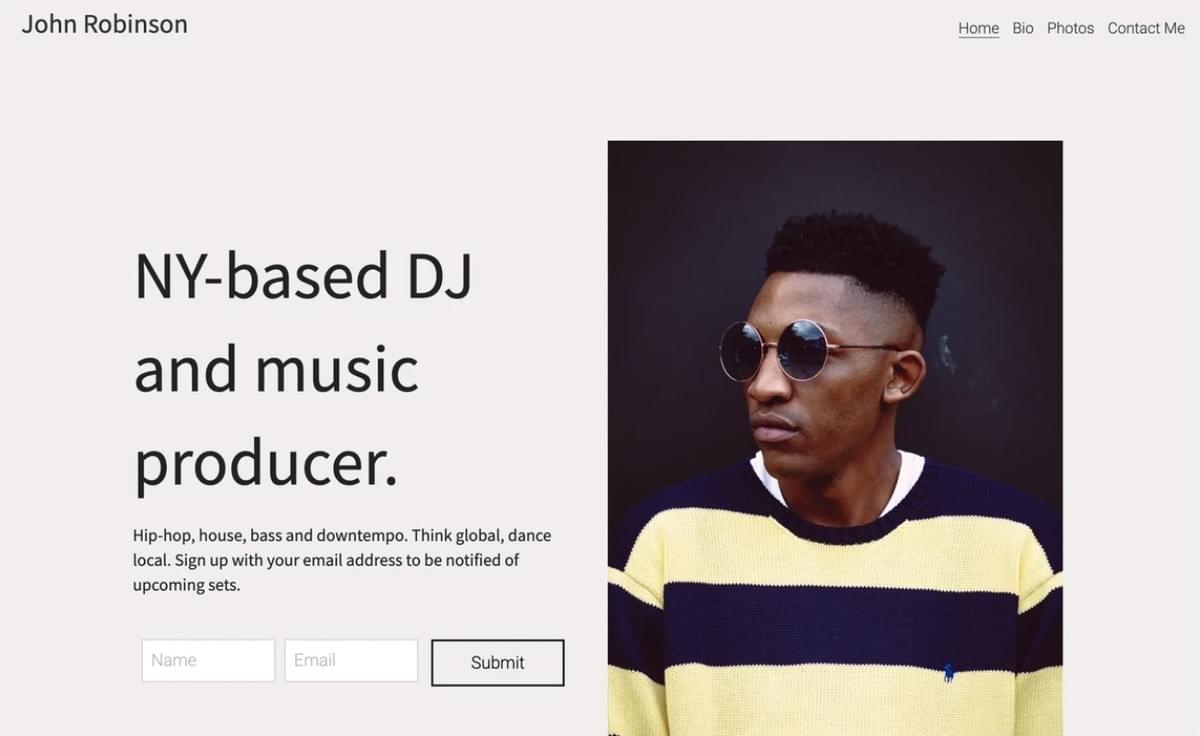Open the Home navigation link
This screenshot has height=736, width=1200.
coord(978,28)
